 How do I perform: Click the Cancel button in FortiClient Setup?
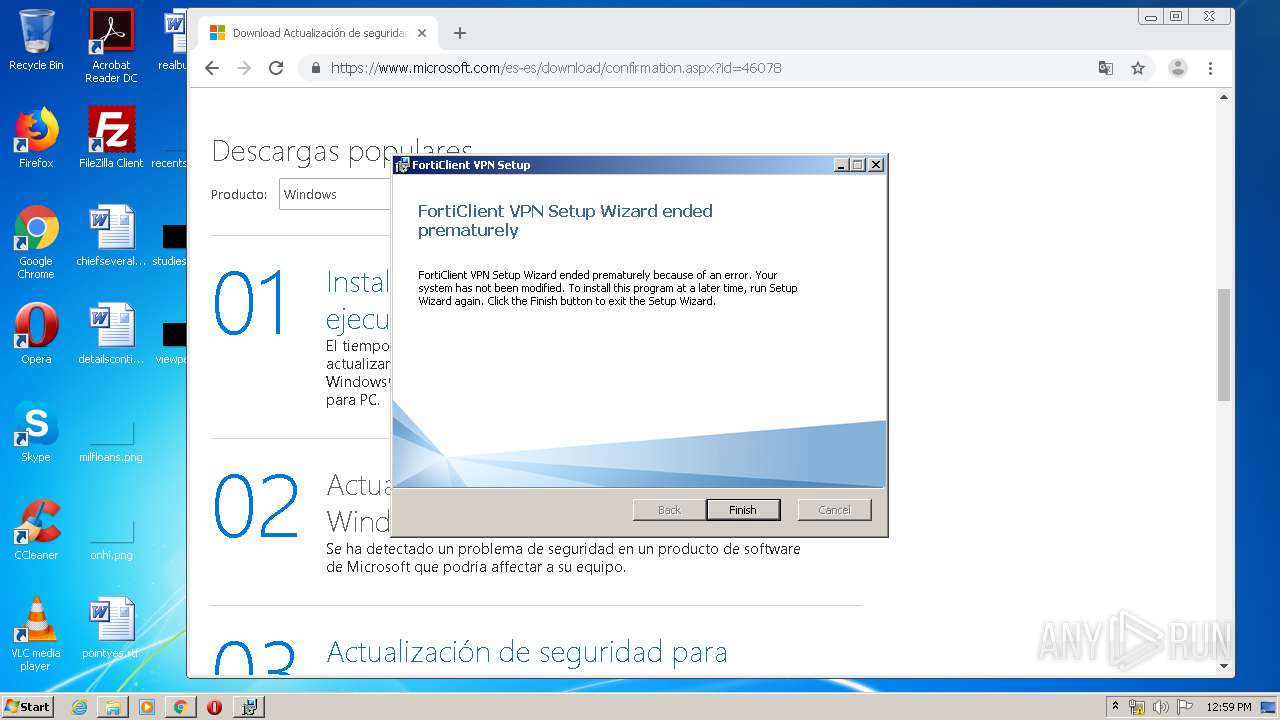834,510
